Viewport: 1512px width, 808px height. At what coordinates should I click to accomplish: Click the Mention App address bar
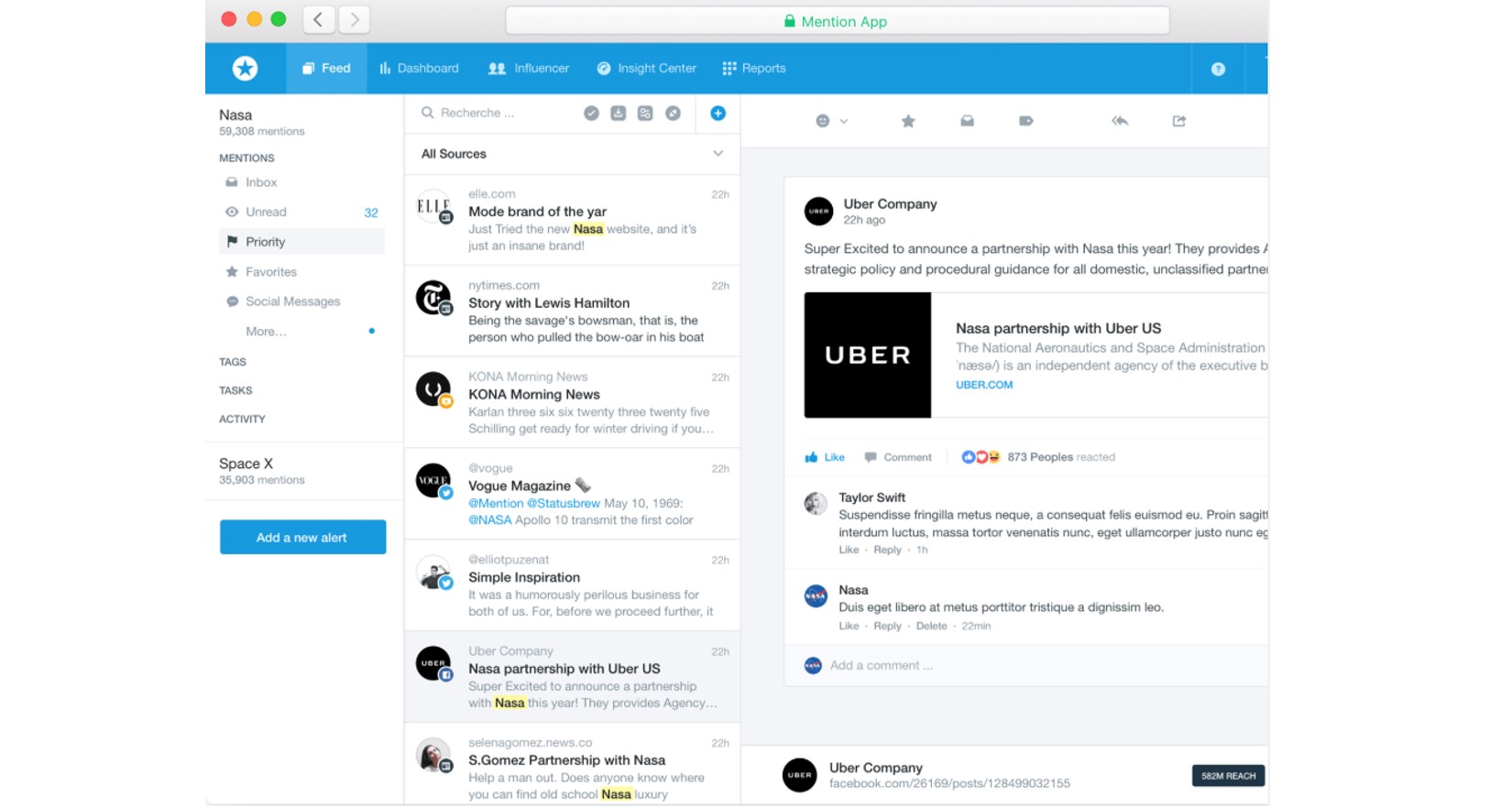point(837,21)
